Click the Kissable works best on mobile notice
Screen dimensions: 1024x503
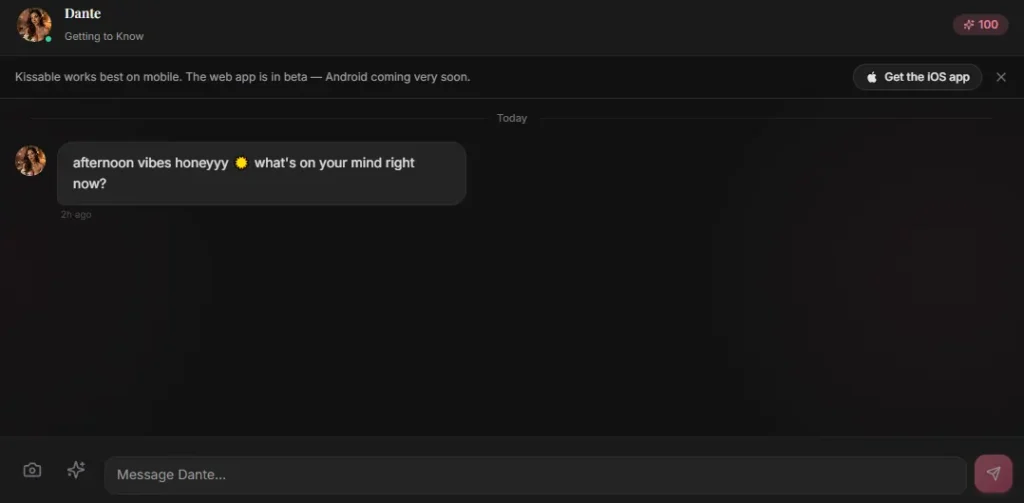[242, 77]
